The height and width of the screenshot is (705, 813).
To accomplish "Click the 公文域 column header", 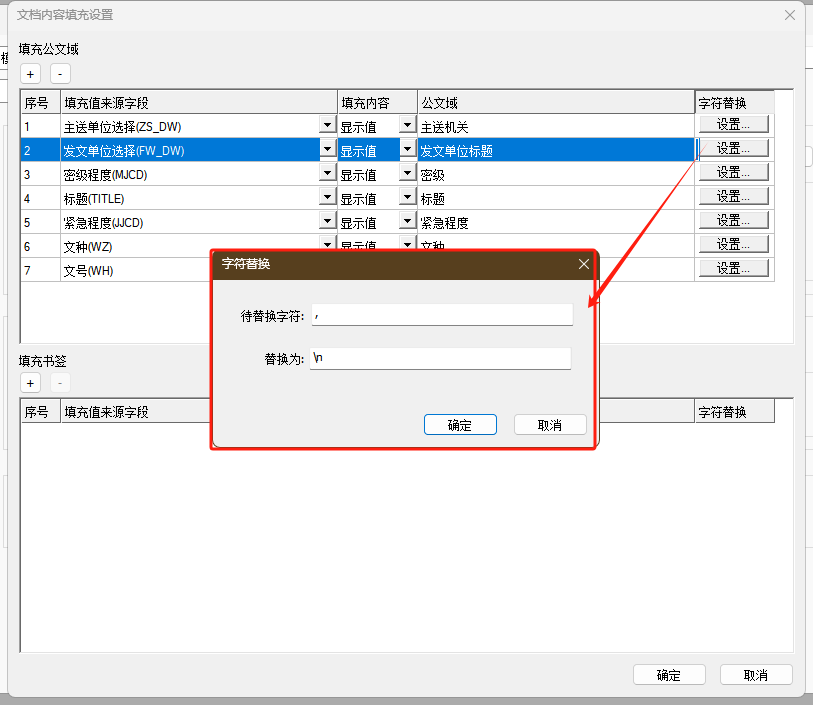I will 555,102.
